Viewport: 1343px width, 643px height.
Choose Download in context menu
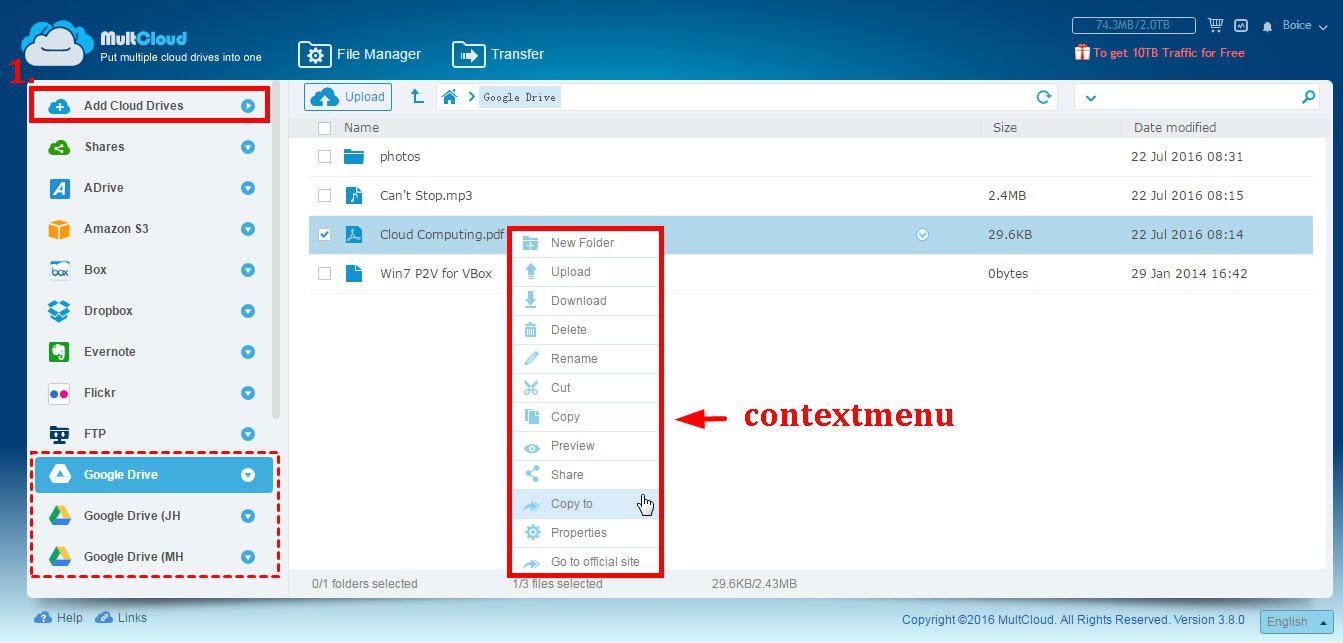pos(585,301)
